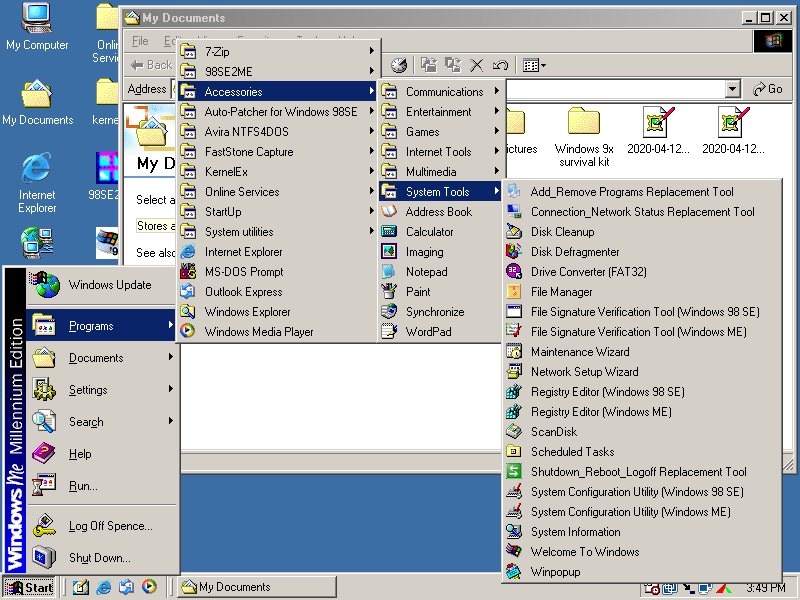This screenshot has width=800, height=600.
Task: Open Winpopup
Action: [642, 572]
